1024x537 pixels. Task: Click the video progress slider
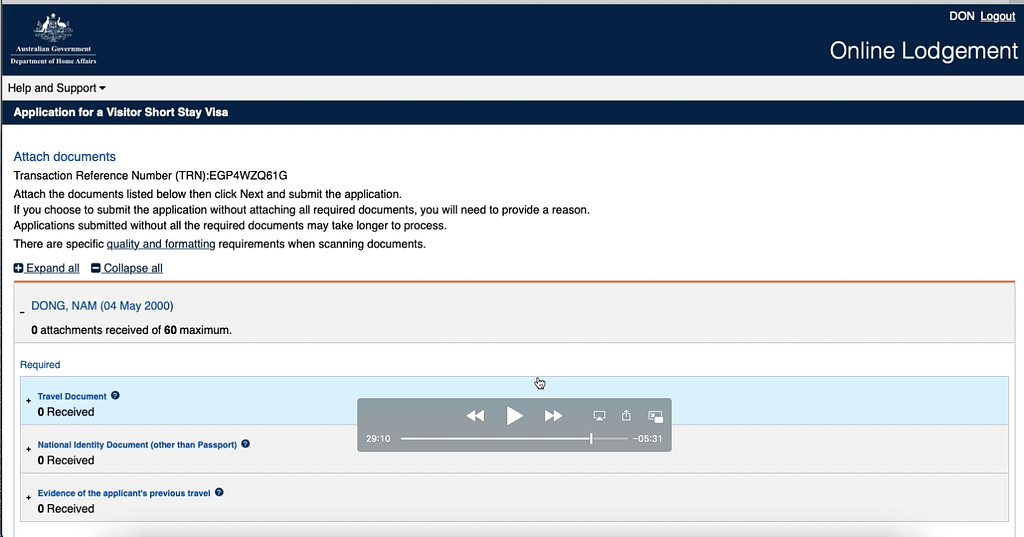point(514,439)
